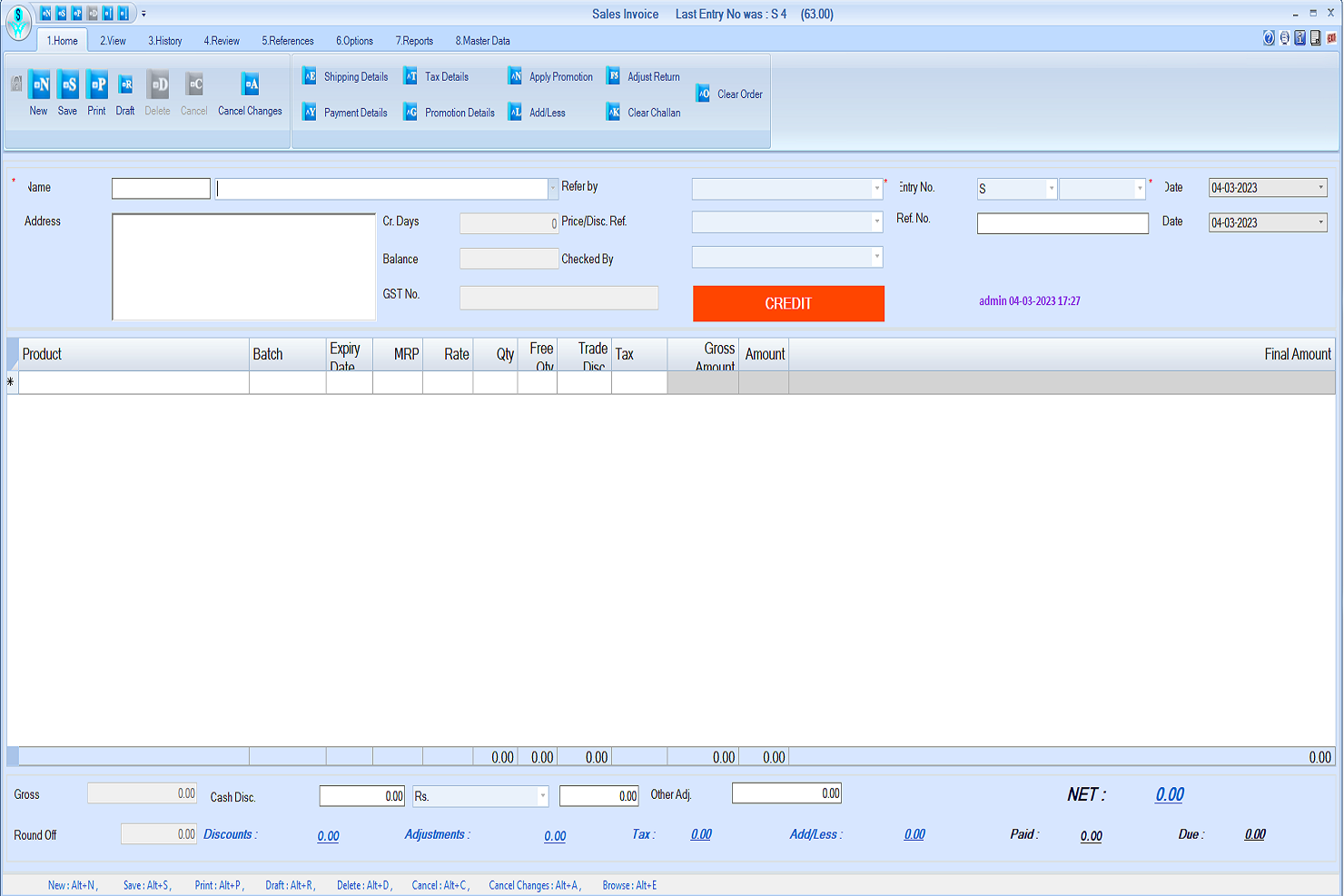Screen dimensions: 1344x896
Task: Expand the Price/Disc. Ref. dropdown
Action: click(876, 222)
